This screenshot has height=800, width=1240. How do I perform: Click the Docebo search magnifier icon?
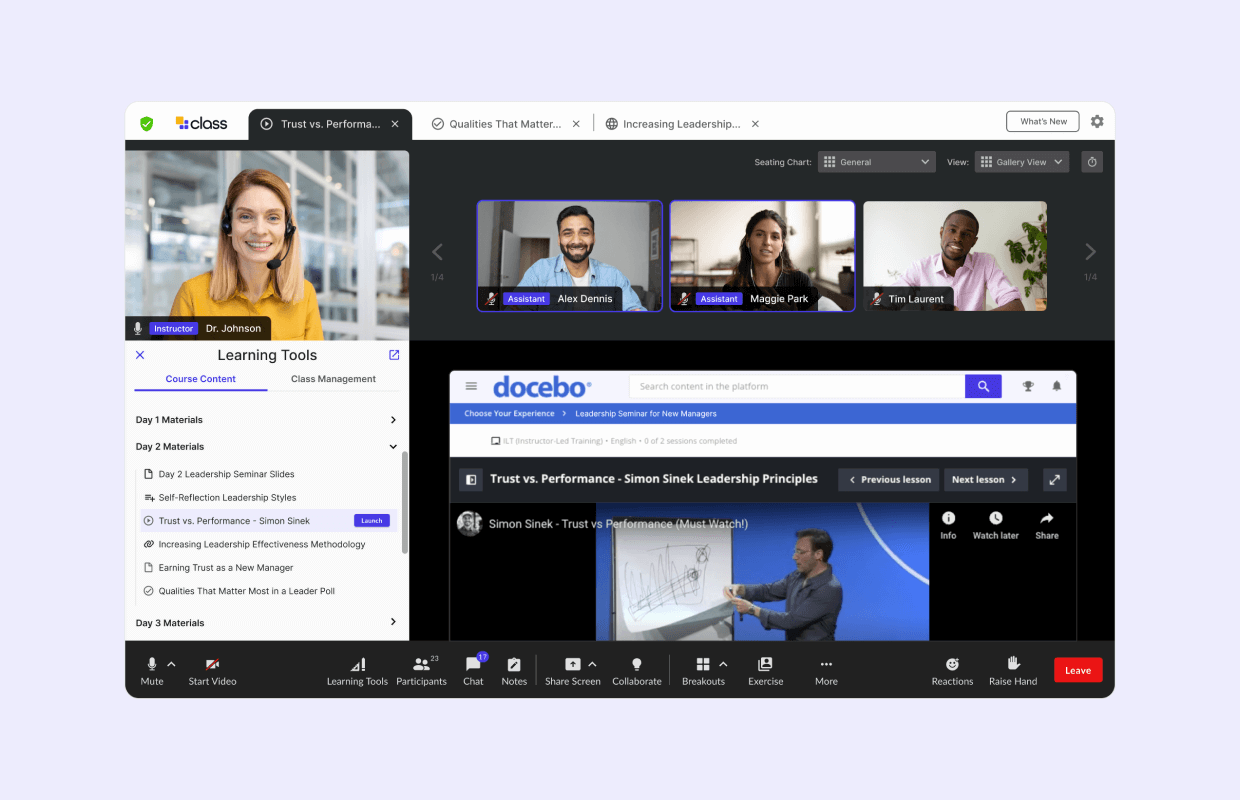point(983,385)
